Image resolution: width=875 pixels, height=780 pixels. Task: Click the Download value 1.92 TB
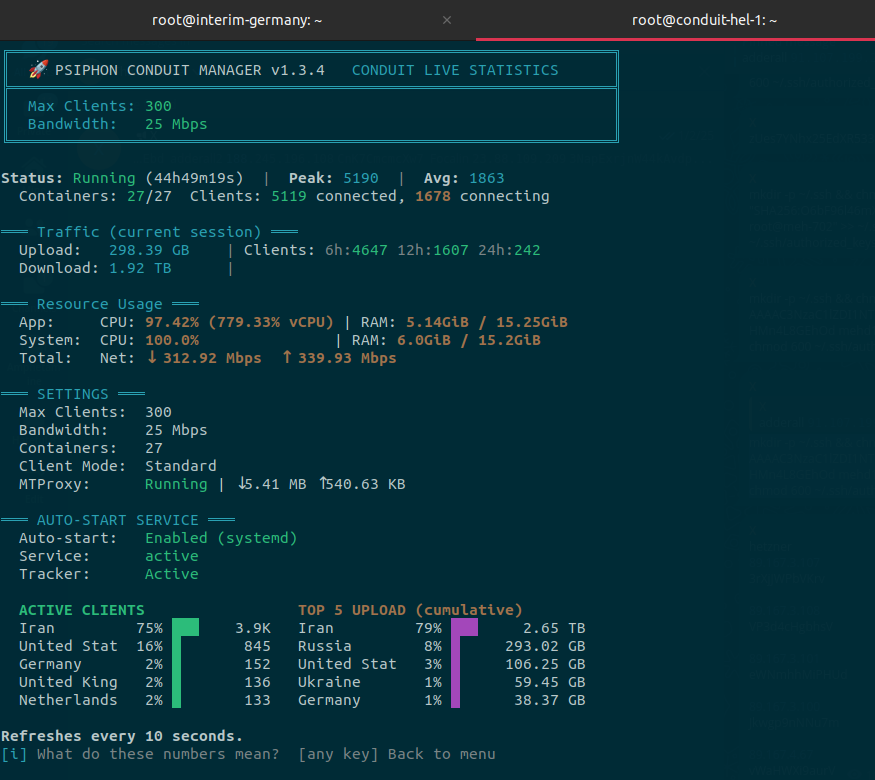click(x=140, y=268)
